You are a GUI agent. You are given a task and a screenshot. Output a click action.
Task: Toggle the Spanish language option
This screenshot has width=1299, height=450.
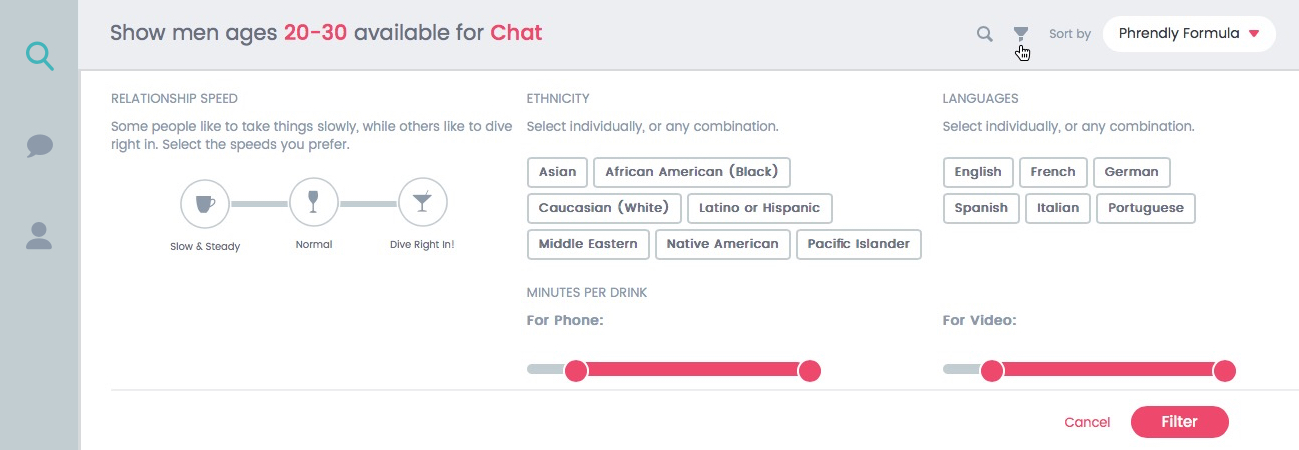(981, 208)
